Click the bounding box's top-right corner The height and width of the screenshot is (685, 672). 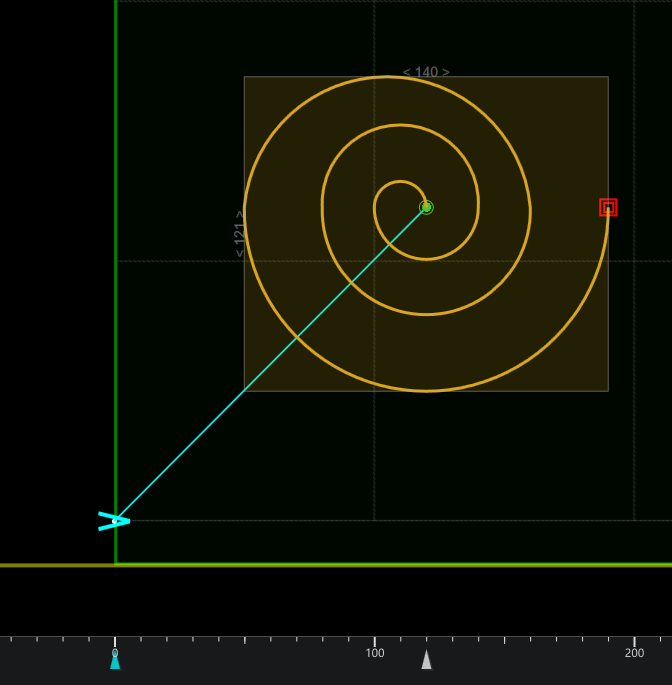[x=608, y=77]
